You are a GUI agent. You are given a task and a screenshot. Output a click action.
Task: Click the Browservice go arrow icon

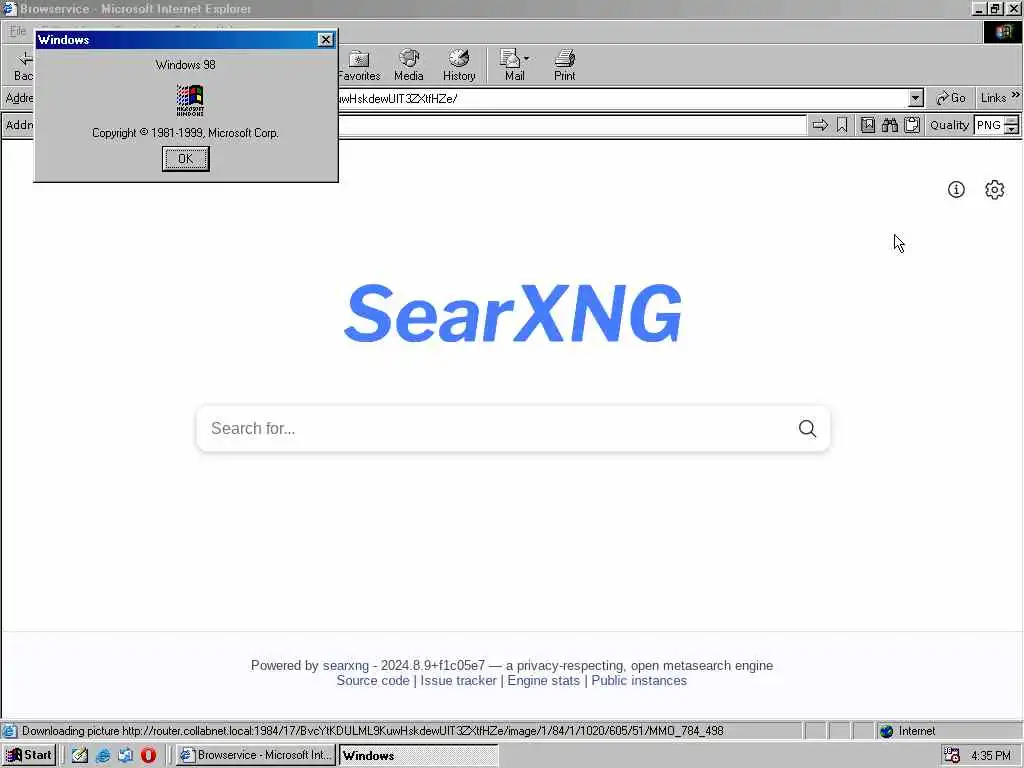pos(820,125)
